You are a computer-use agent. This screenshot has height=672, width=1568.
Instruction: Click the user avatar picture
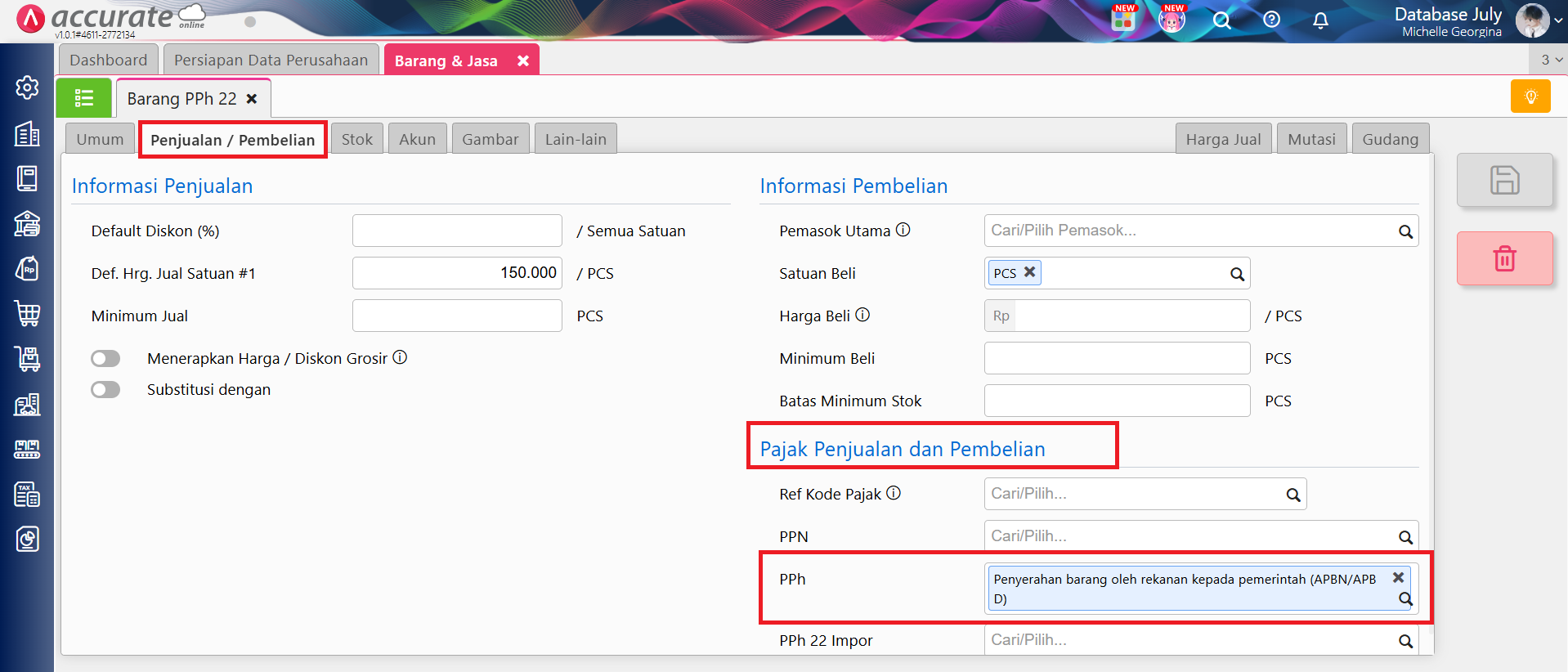pyautogui.click(x=1532, y=20)
